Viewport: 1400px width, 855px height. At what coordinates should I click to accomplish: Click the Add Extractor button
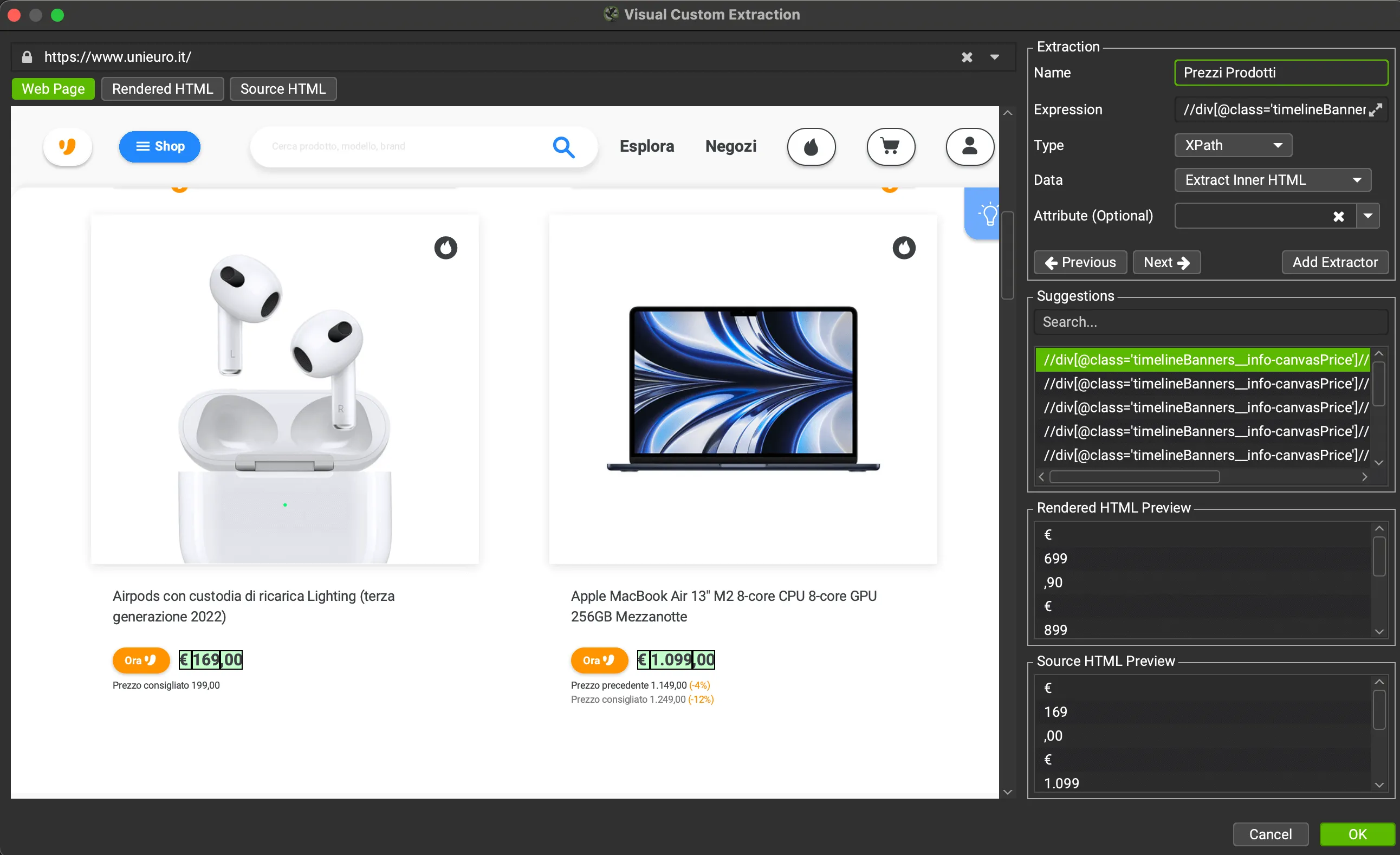click(1334, 262)
